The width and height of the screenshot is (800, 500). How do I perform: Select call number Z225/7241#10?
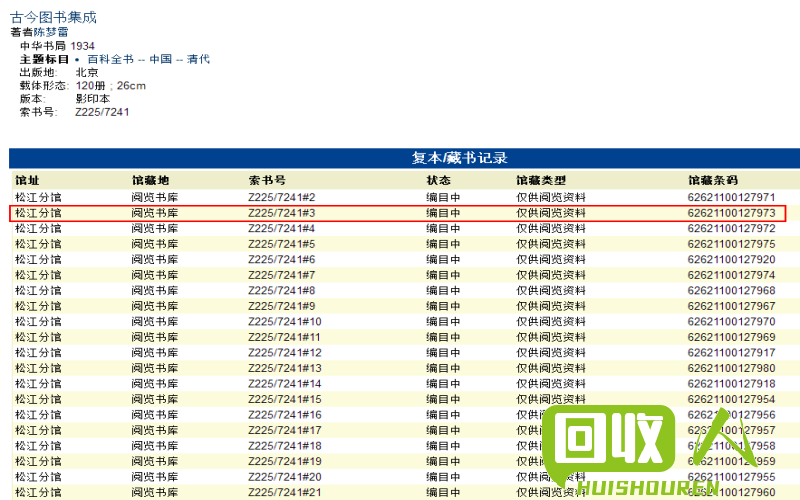285,321
